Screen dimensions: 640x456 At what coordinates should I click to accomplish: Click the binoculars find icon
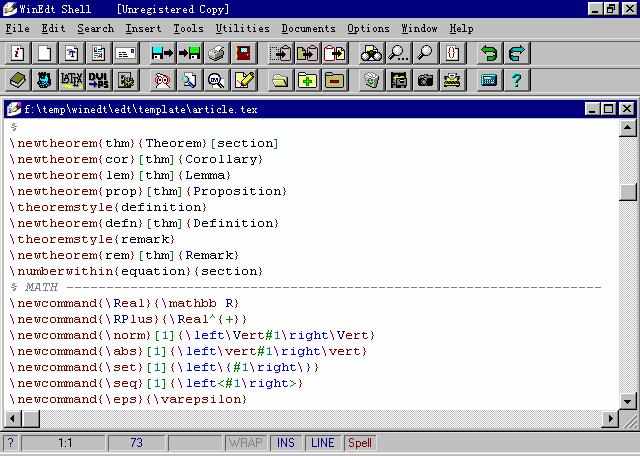point(372,53)
